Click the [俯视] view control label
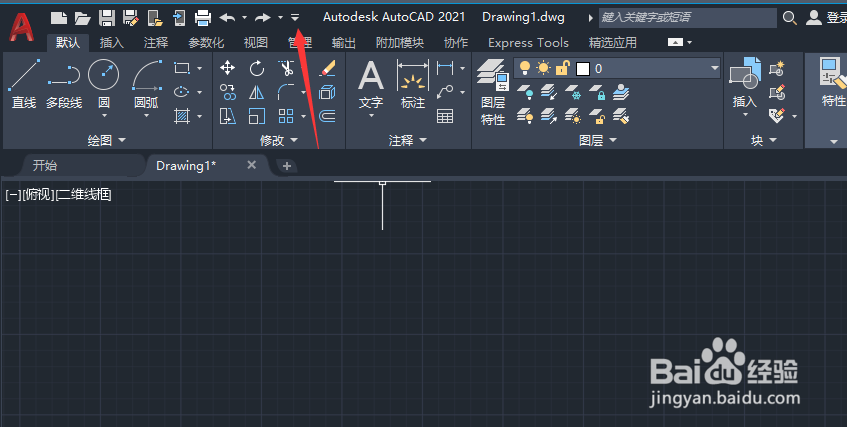Viewport: 847px width, 427px height. click(38, 195)
